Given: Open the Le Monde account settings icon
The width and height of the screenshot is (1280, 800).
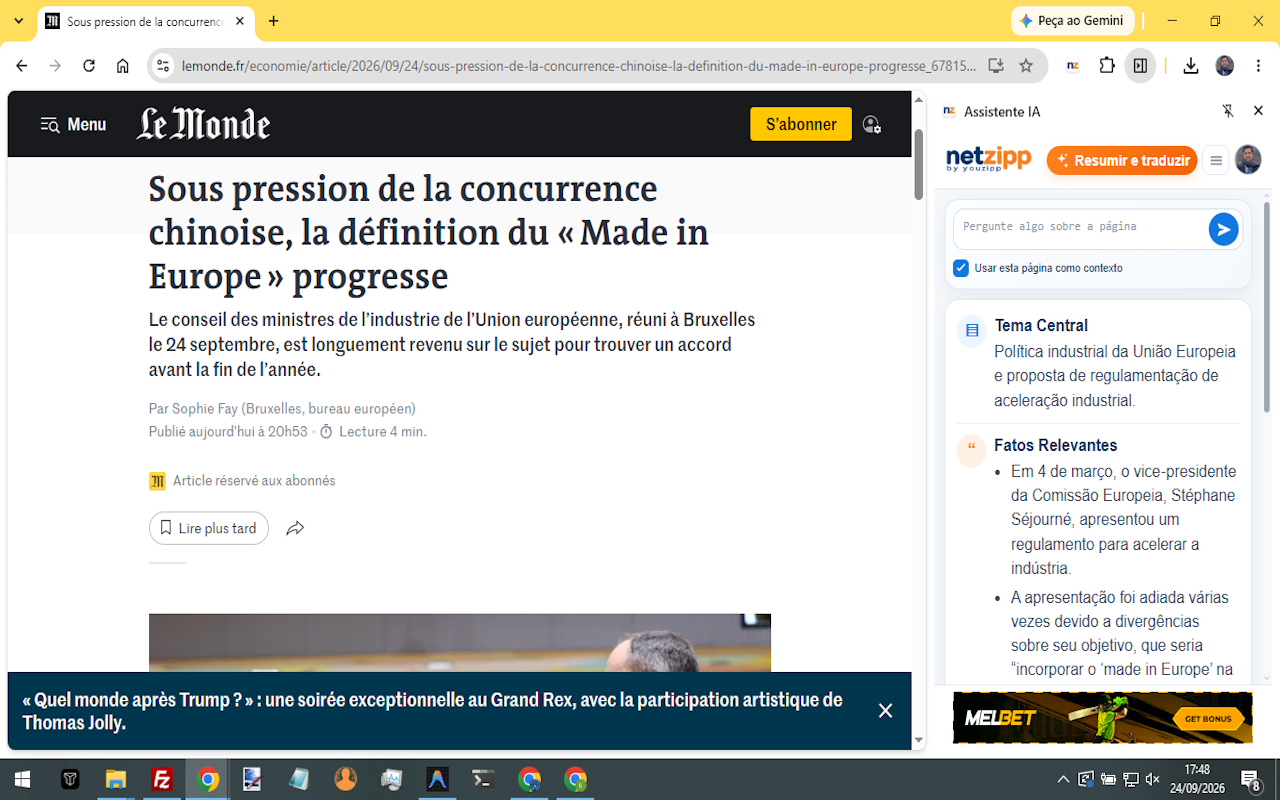Looking at the screenshot, I should point(872,125).
